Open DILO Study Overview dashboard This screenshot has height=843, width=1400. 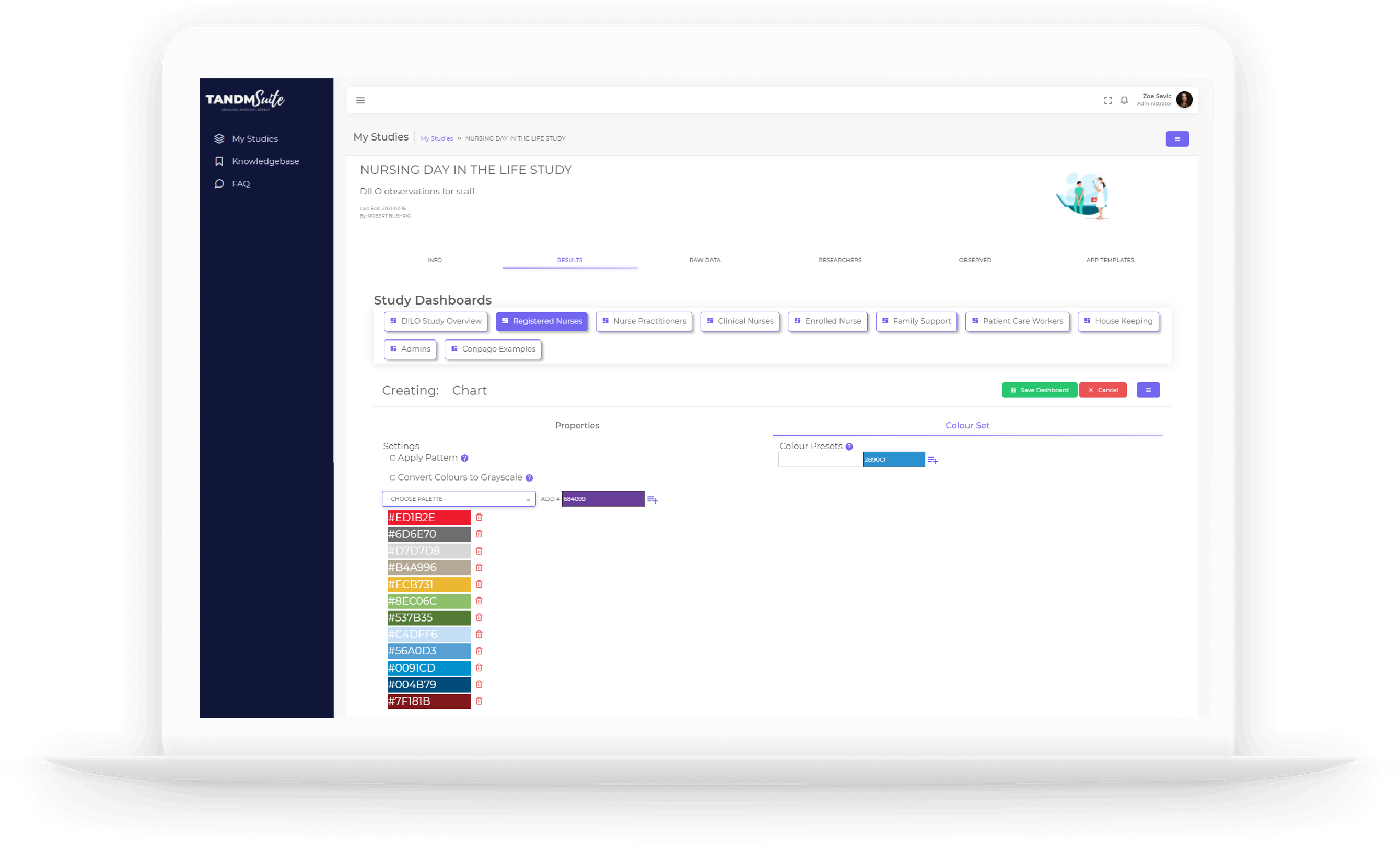435,322
